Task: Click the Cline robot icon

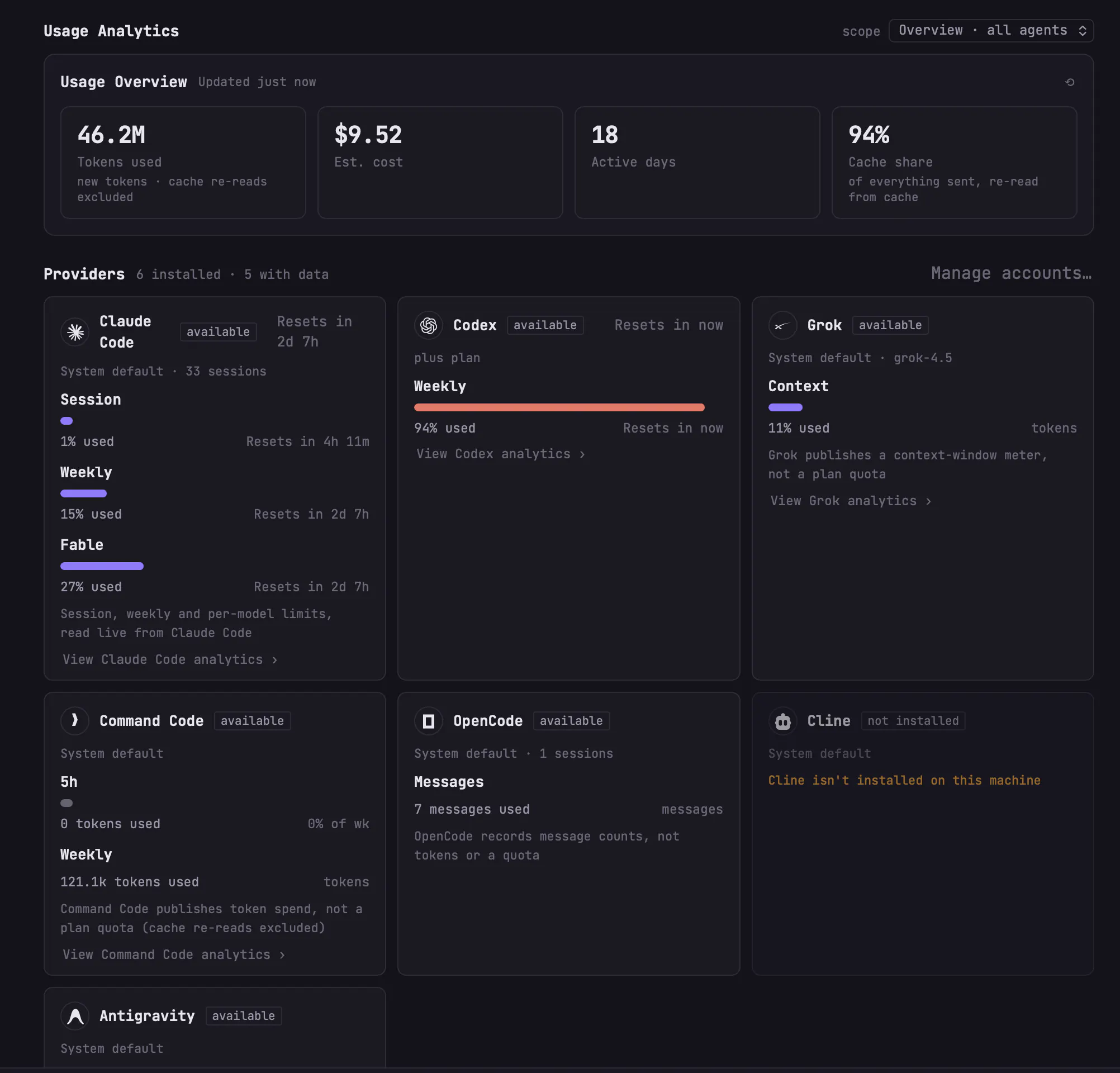Action: (x=782, y=720)
